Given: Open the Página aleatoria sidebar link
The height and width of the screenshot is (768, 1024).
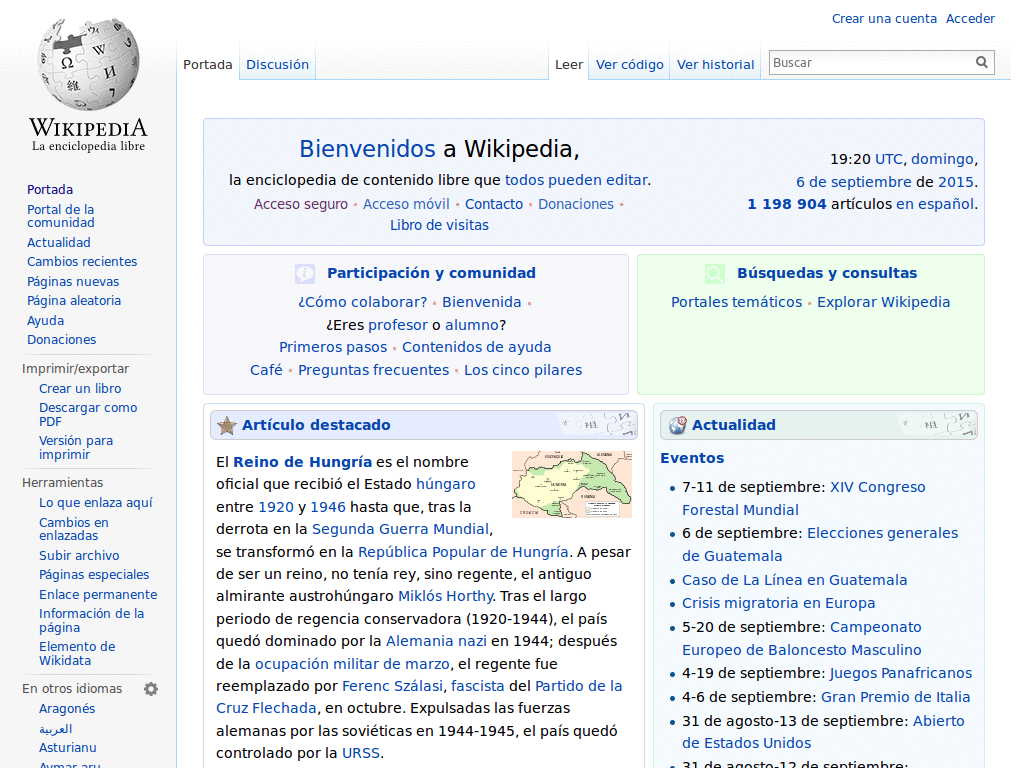Looking at the screenshot, I should click(x=73, y=301).
